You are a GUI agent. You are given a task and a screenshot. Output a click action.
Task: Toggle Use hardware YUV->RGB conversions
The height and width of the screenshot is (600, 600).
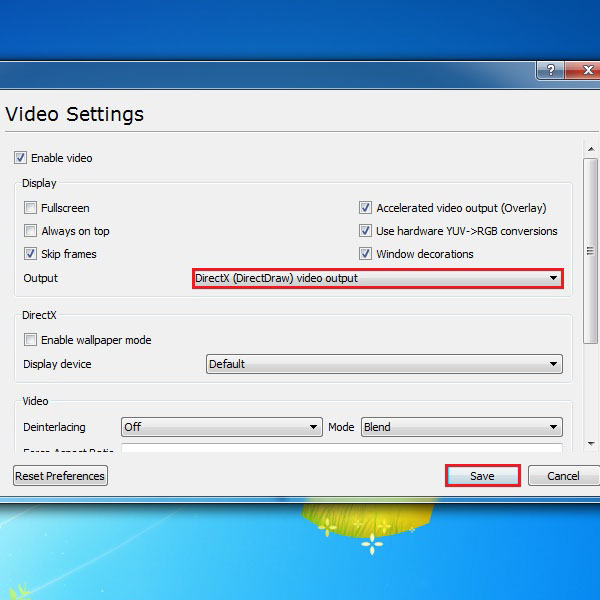[365, 231]
